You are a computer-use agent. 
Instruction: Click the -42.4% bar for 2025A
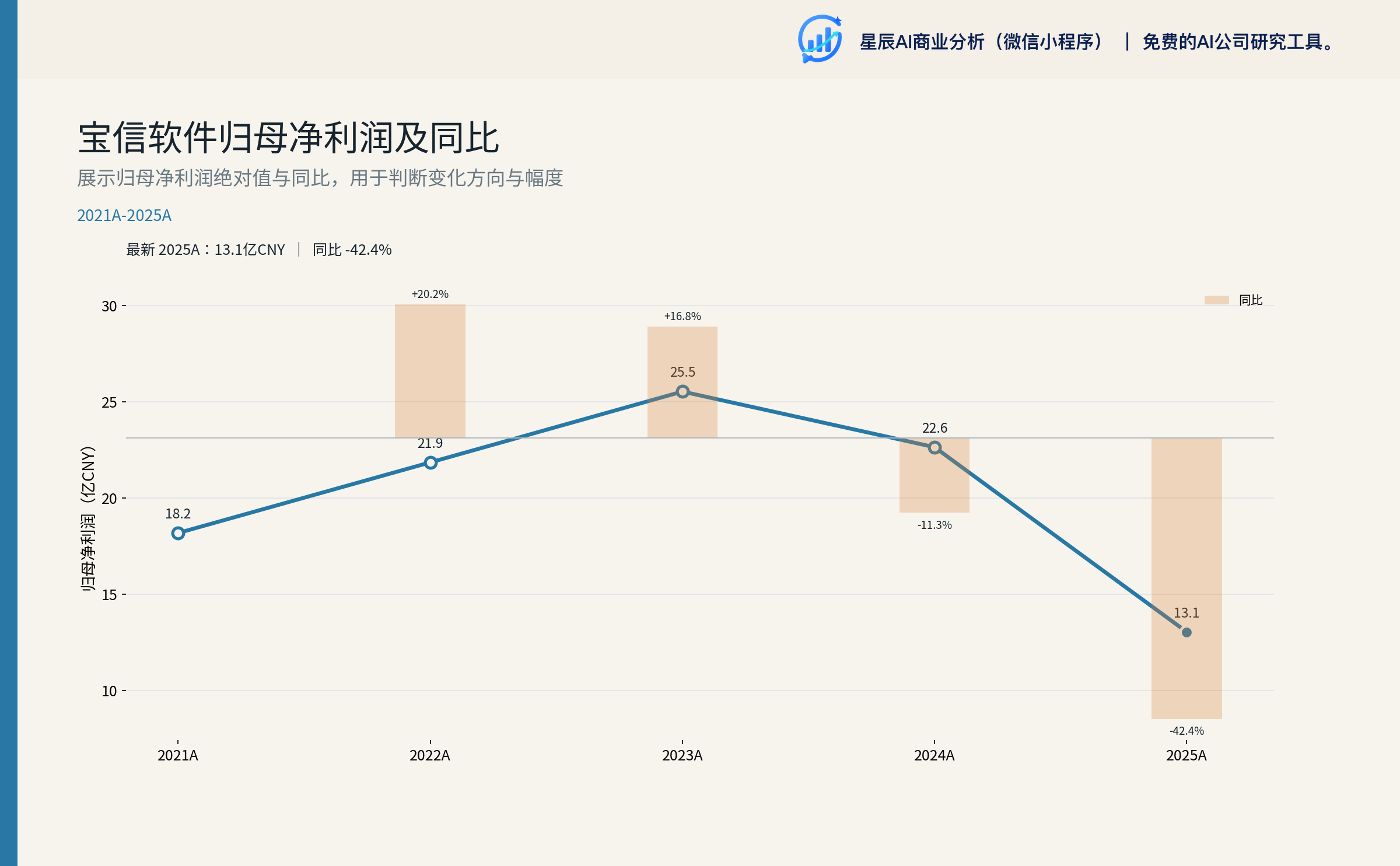(1186, 578)
